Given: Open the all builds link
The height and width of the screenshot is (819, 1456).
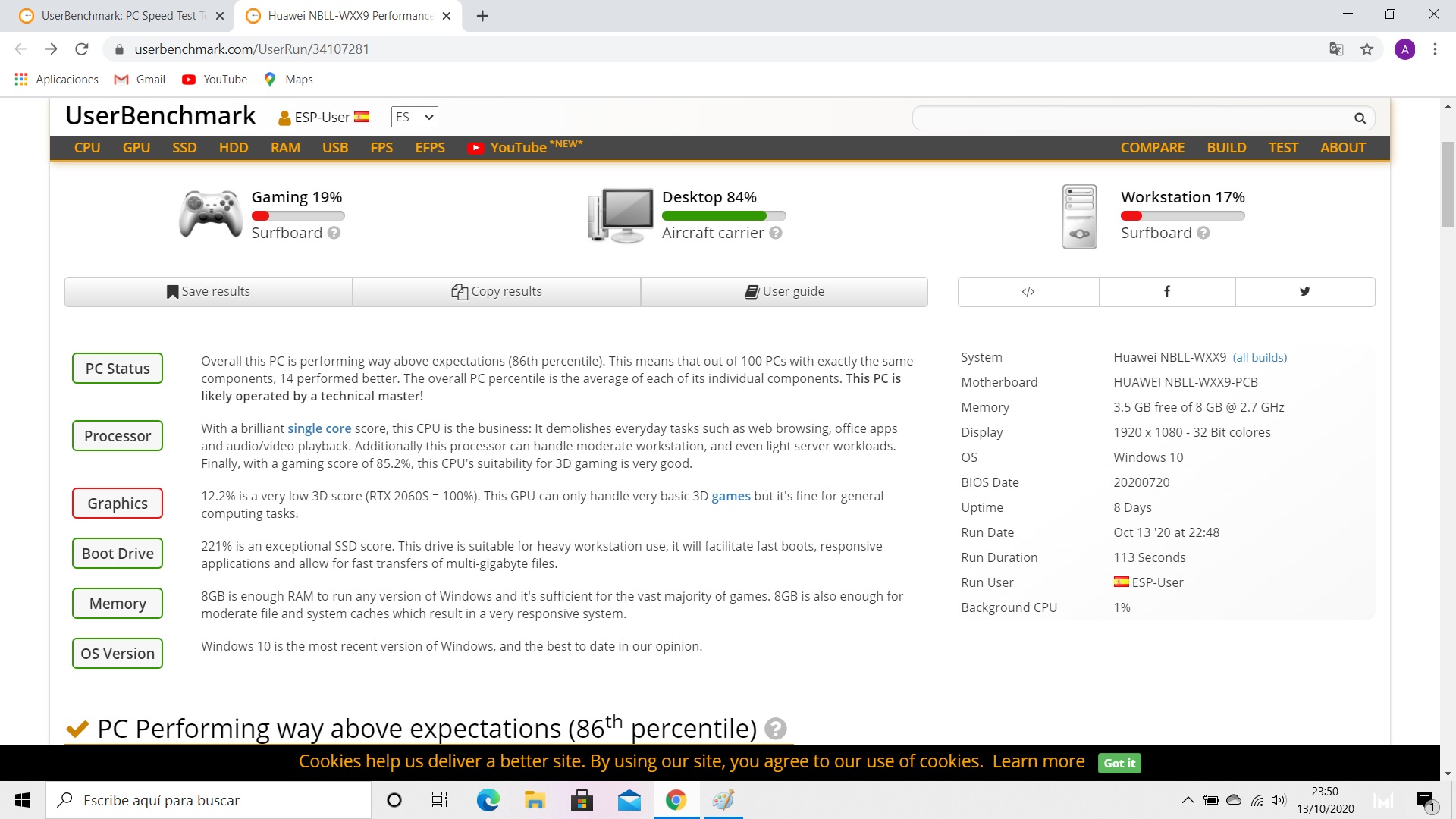Looking at the screenshot, I should pos(1260,358).
